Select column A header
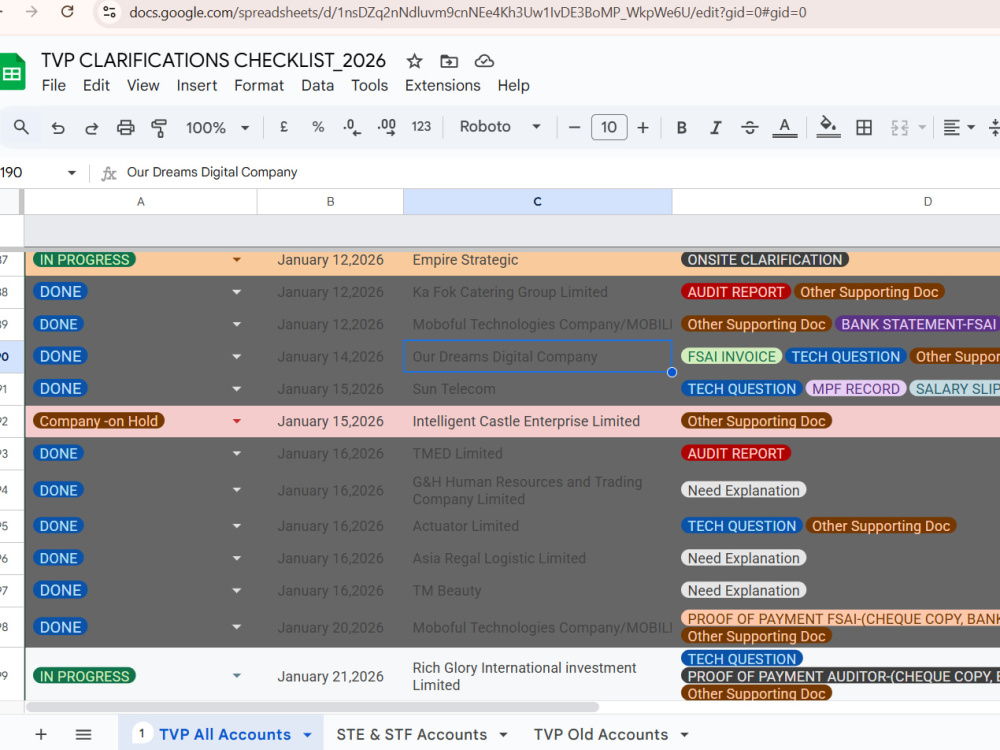The height and width of the screenshot is (750, 1000). [x=140, y=202]
